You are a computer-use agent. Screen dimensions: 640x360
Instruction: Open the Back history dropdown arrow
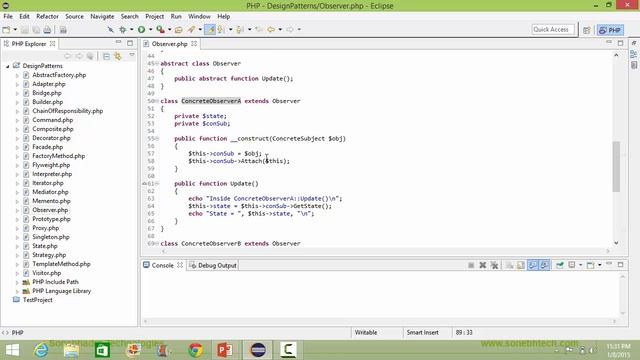(x=280, y=30)
